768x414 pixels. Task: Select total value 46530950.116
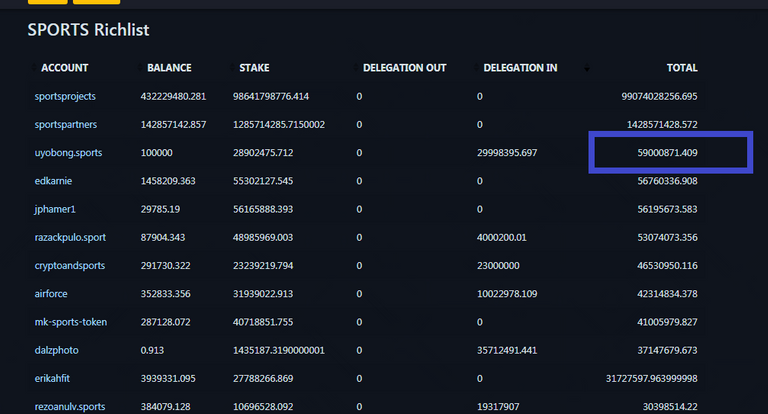tap(667, 266)
